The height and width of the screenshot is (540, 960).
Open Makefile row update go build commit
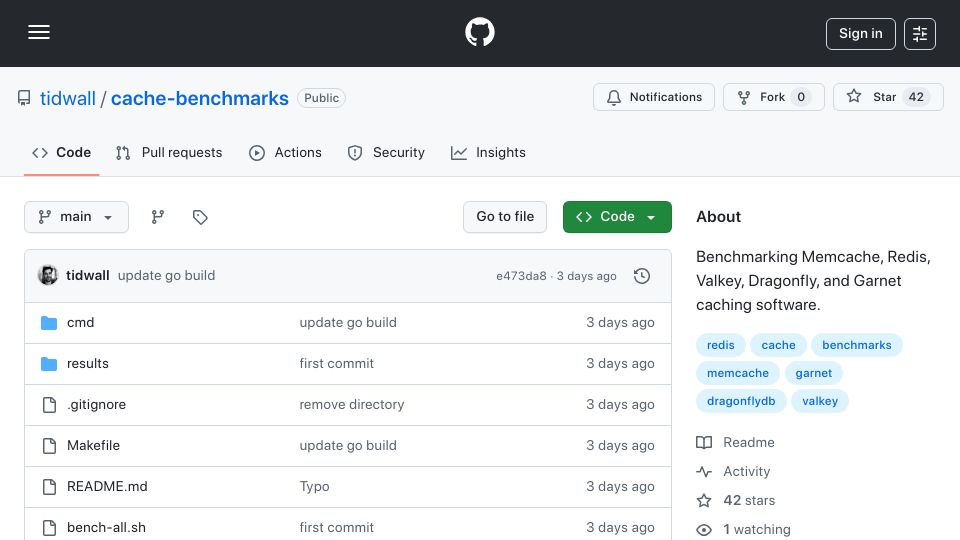click(x=348, y=446)
